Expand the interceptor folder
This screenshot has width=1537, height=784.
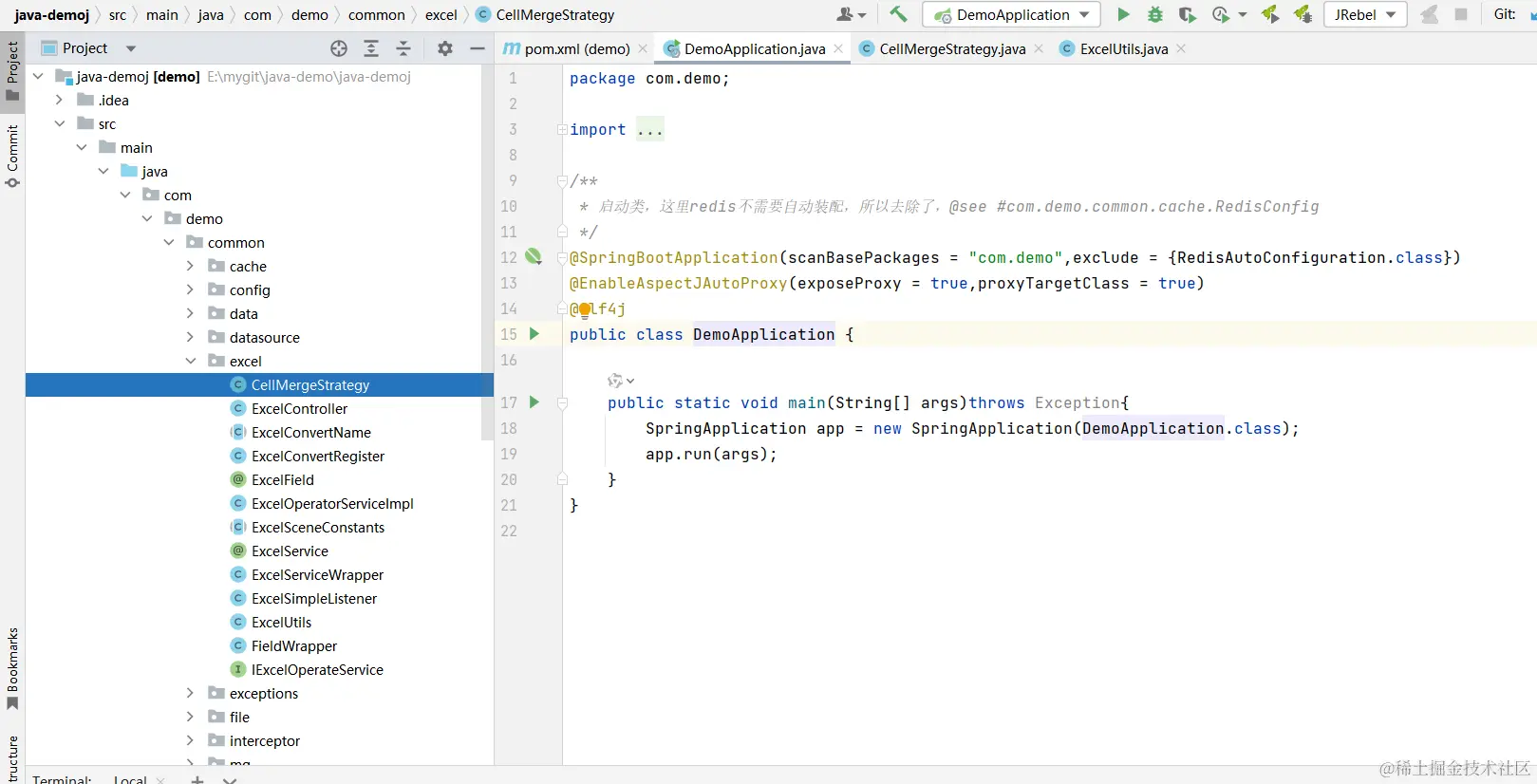click(190, 740)
